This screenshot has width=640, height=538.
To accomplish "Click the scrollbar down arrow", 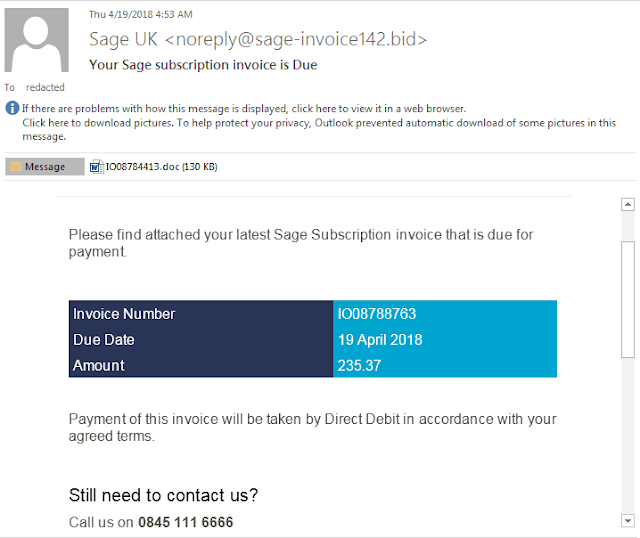I will click(x=627, y=521).
